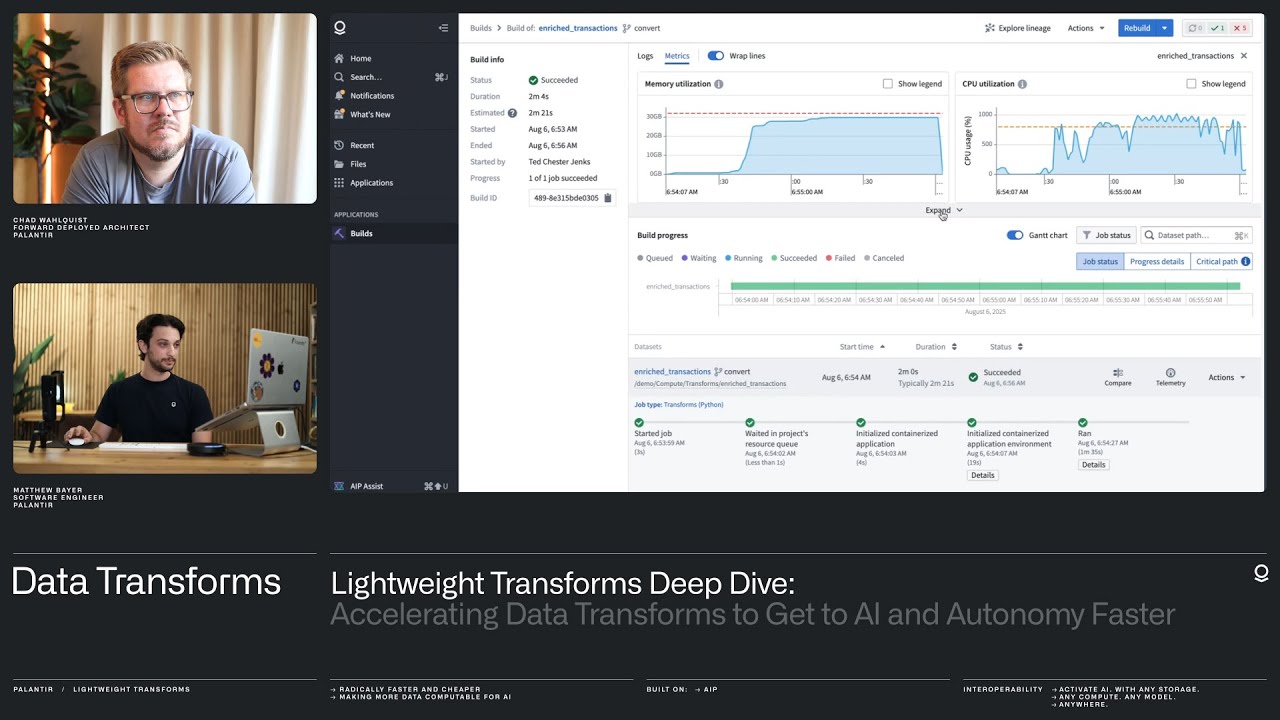Click the failed count badge showing 5
Screen dimensions: 1280x720
click(x=1240, y=28)
